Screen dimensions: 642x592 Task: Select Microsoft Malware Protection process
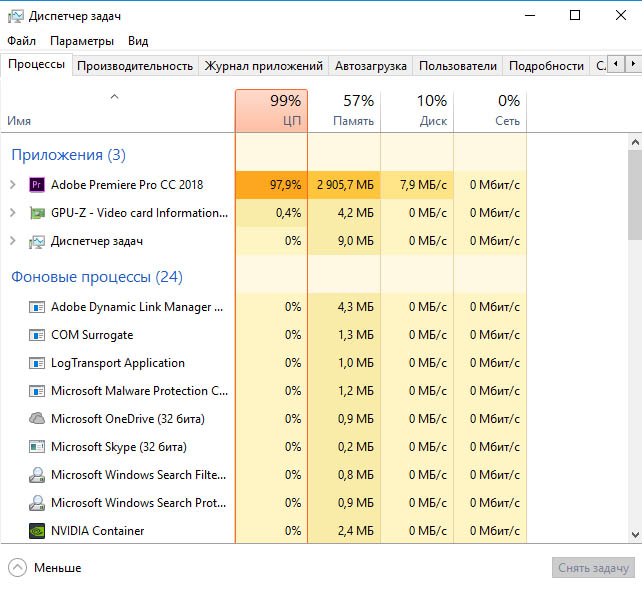coord(264,391)
